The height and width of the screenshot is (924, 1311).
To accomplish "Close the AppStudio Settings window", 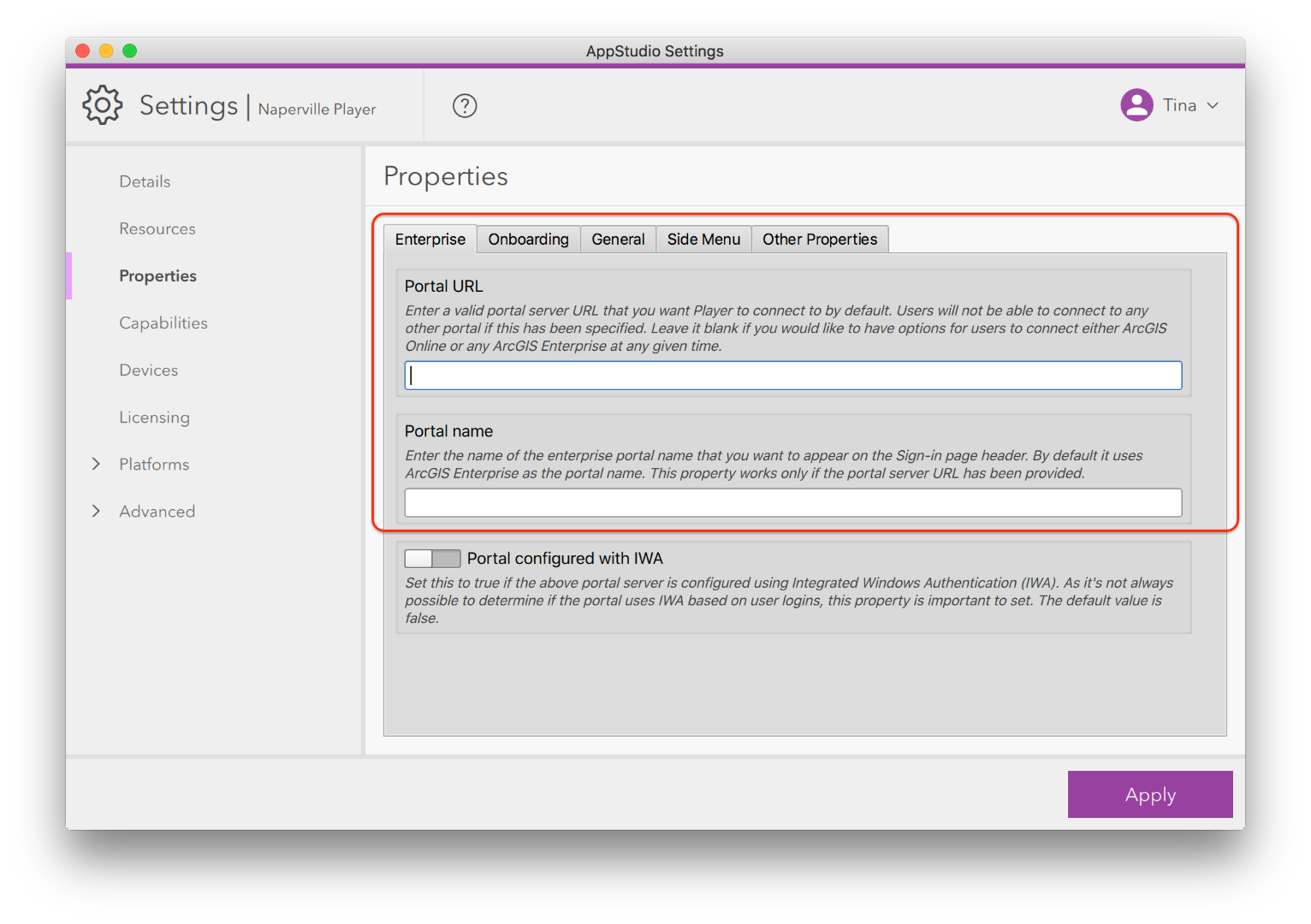I will click(83, 50).
